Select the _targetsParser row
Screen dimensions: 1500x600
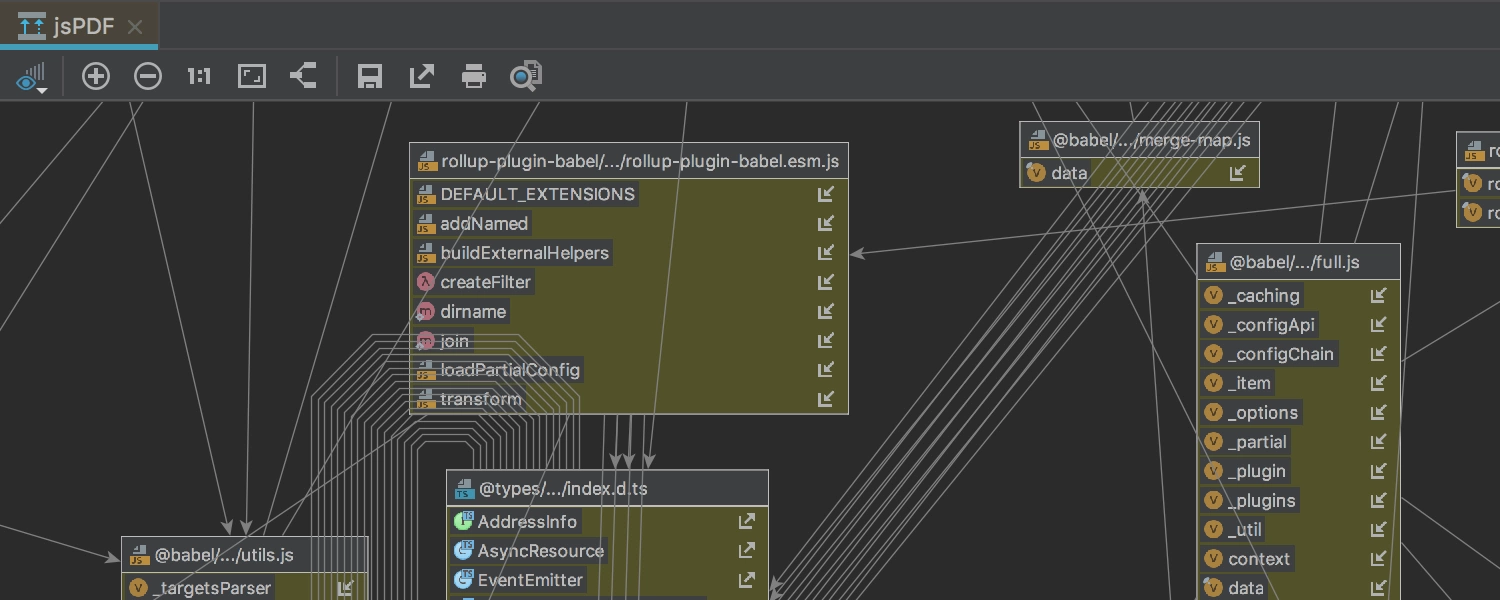(x=245, y=587)
